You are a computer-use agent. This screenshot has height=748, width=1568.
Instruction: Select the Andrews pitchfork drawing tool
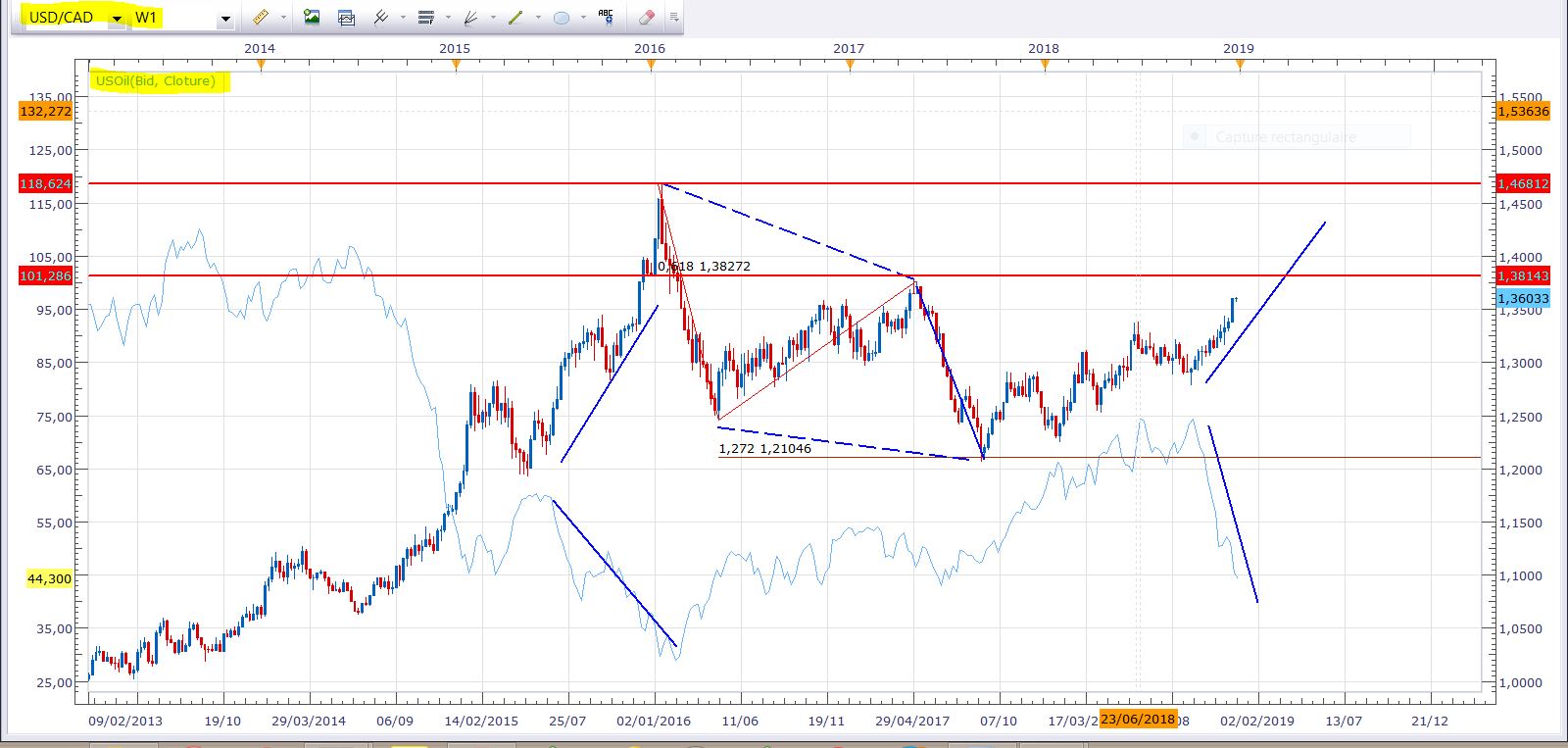381,18
